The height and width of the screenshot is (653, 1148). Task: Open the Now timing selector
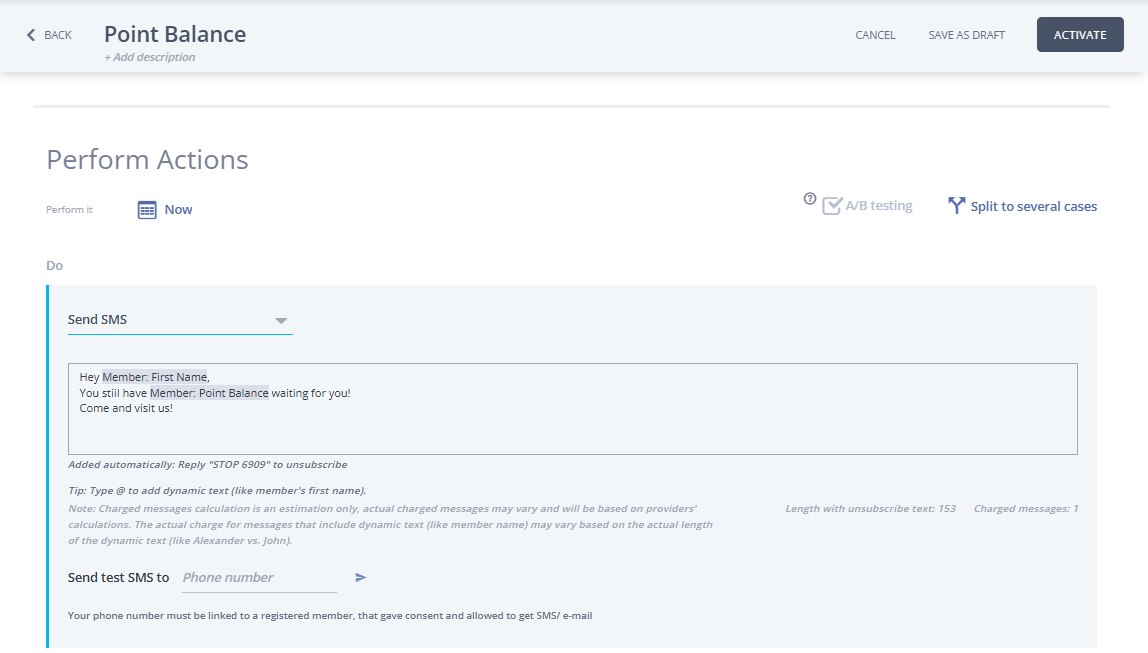coord(178,210)
